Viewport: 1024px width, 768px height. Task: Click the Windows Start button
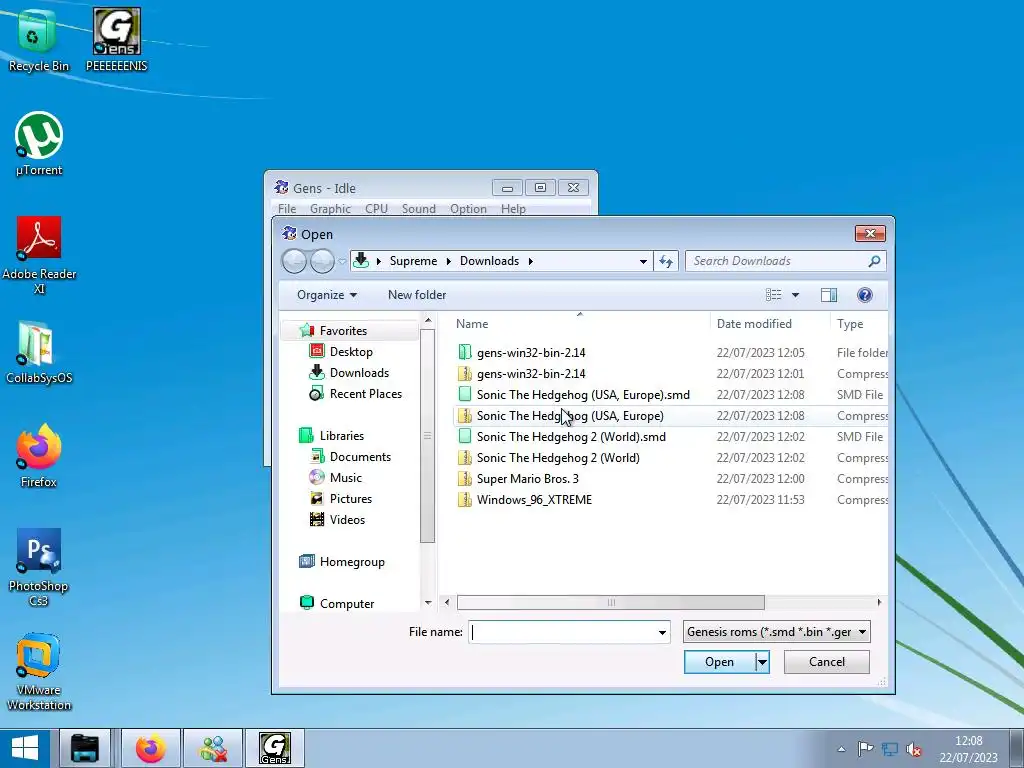(25, 748)
